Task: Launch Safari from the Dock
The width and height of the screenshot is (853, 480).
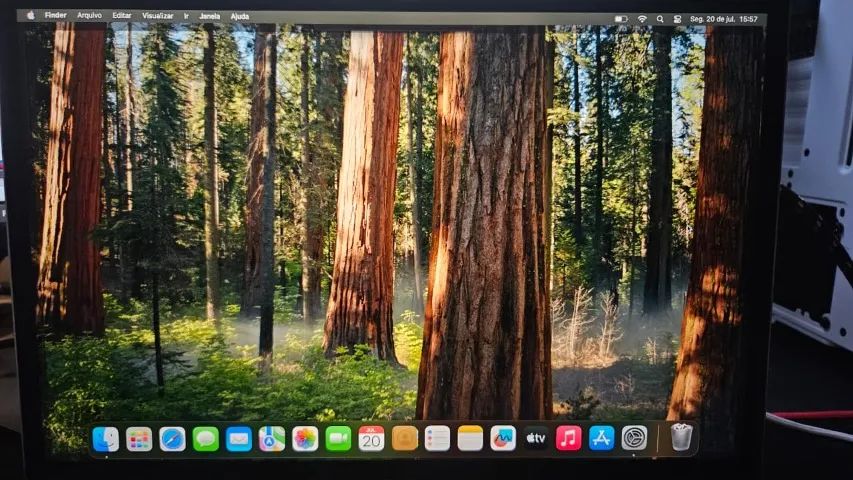Action: click(172, 439)
